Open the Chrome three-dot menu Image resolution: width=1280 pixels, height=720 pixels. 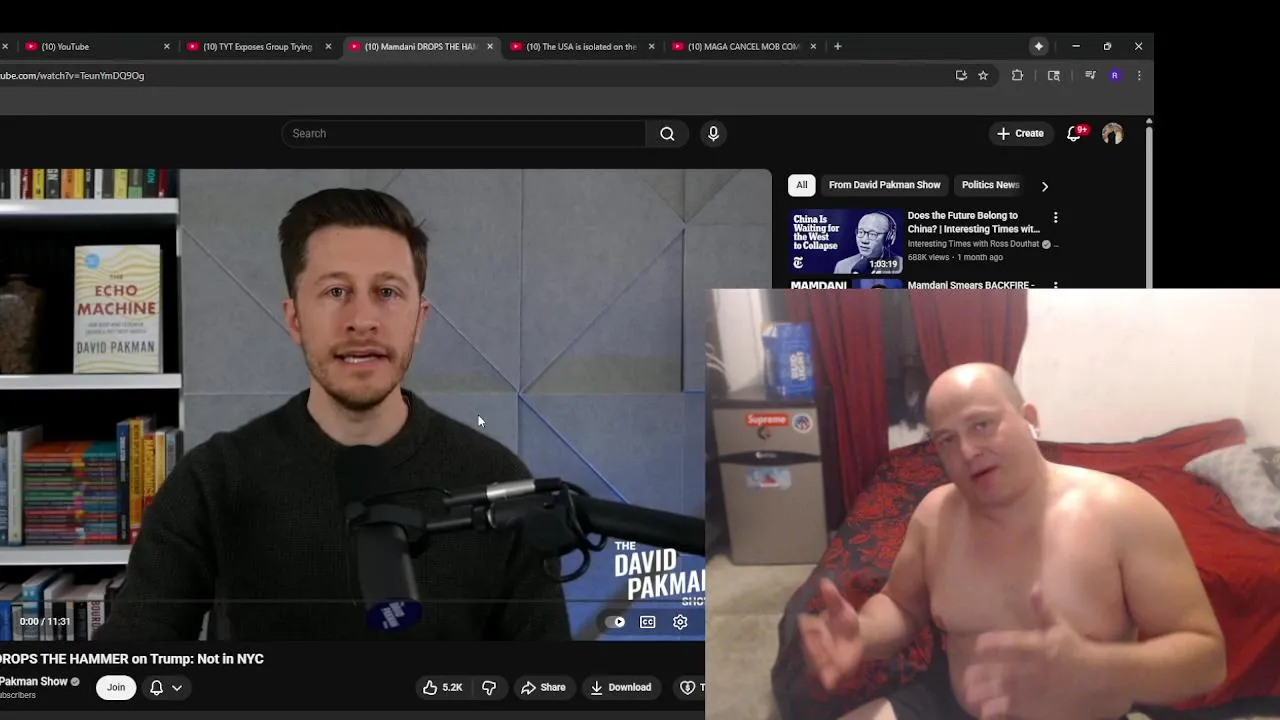1139,75
